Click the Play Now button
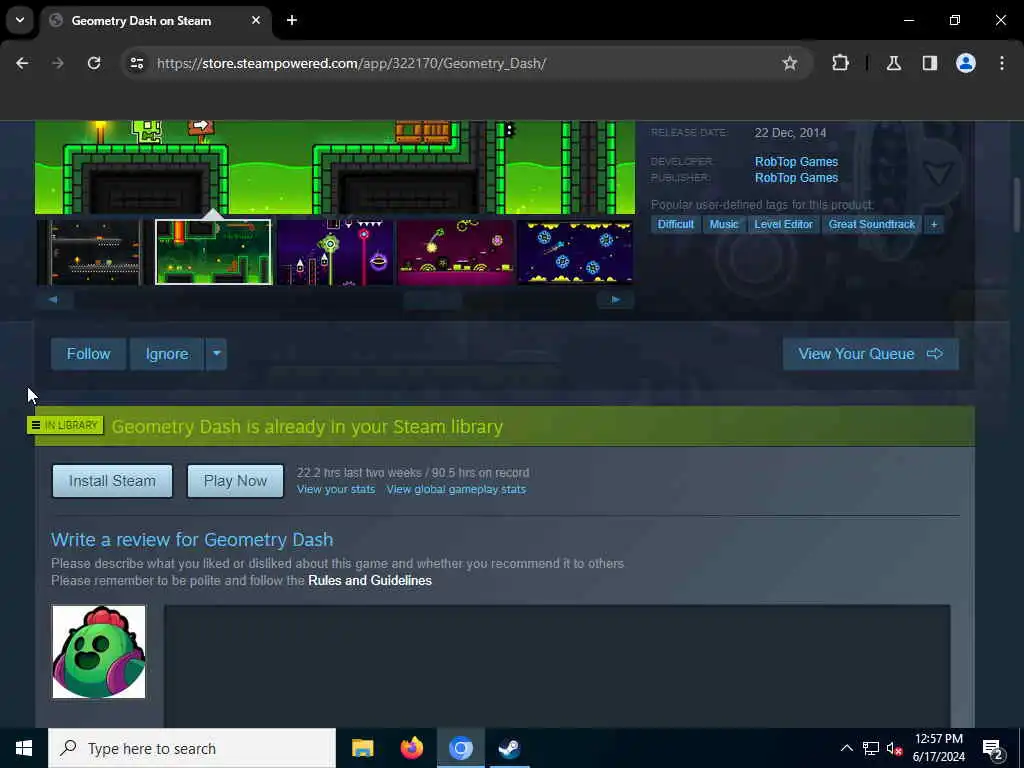This screenshot has height=768, width=1024. click(x=235, y=481)
